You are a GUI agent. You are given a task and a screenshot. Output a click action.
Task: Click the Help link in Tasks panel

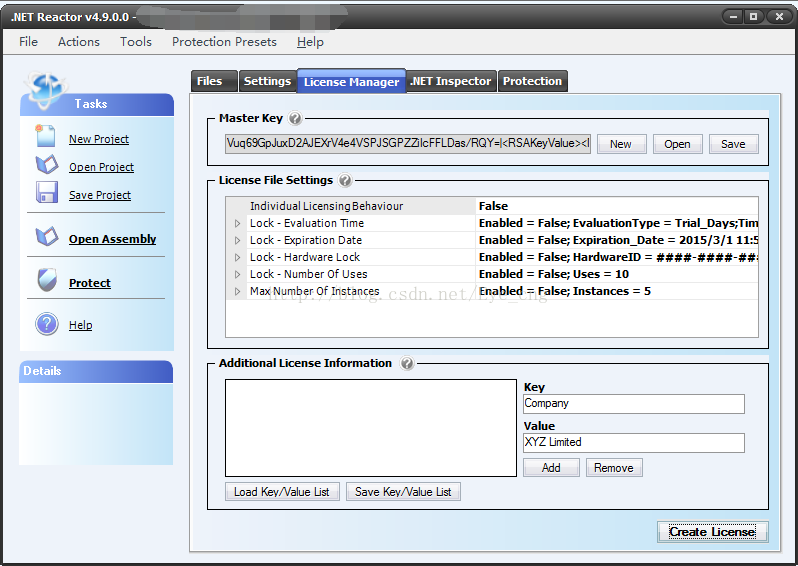[80, 325]
